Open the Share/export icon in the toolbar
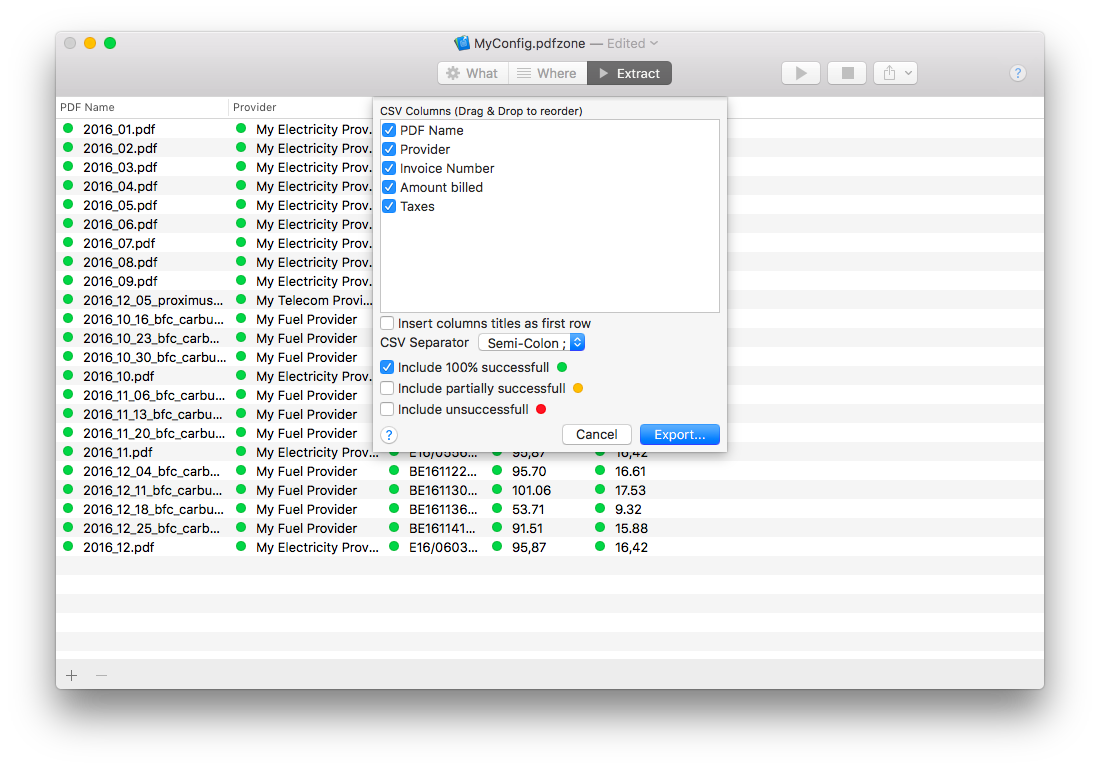The image size is (1100, 769). [x=888, y=72]
